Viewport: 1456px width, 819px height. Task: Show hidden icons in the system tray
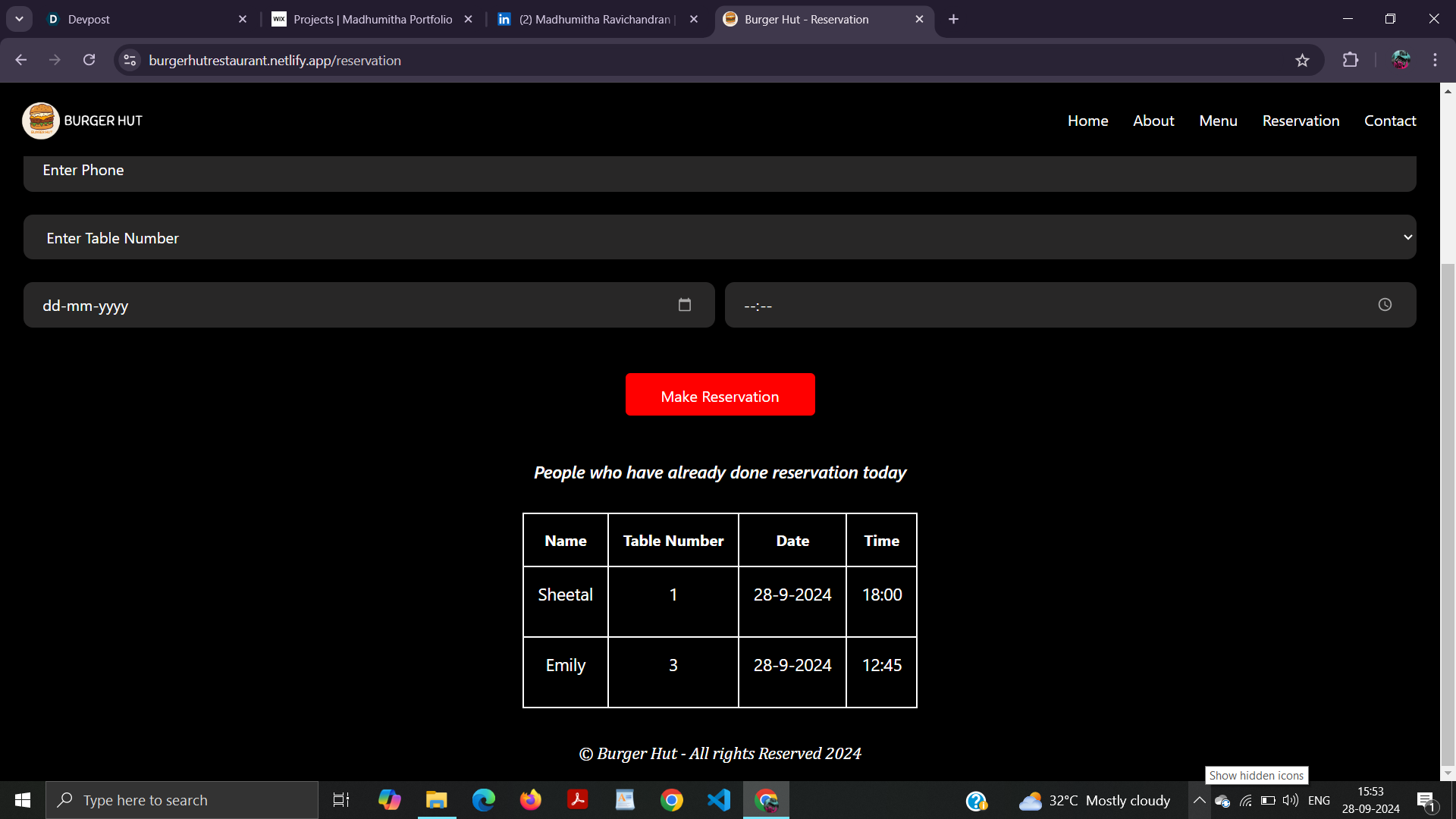(x=1199, y=800)
